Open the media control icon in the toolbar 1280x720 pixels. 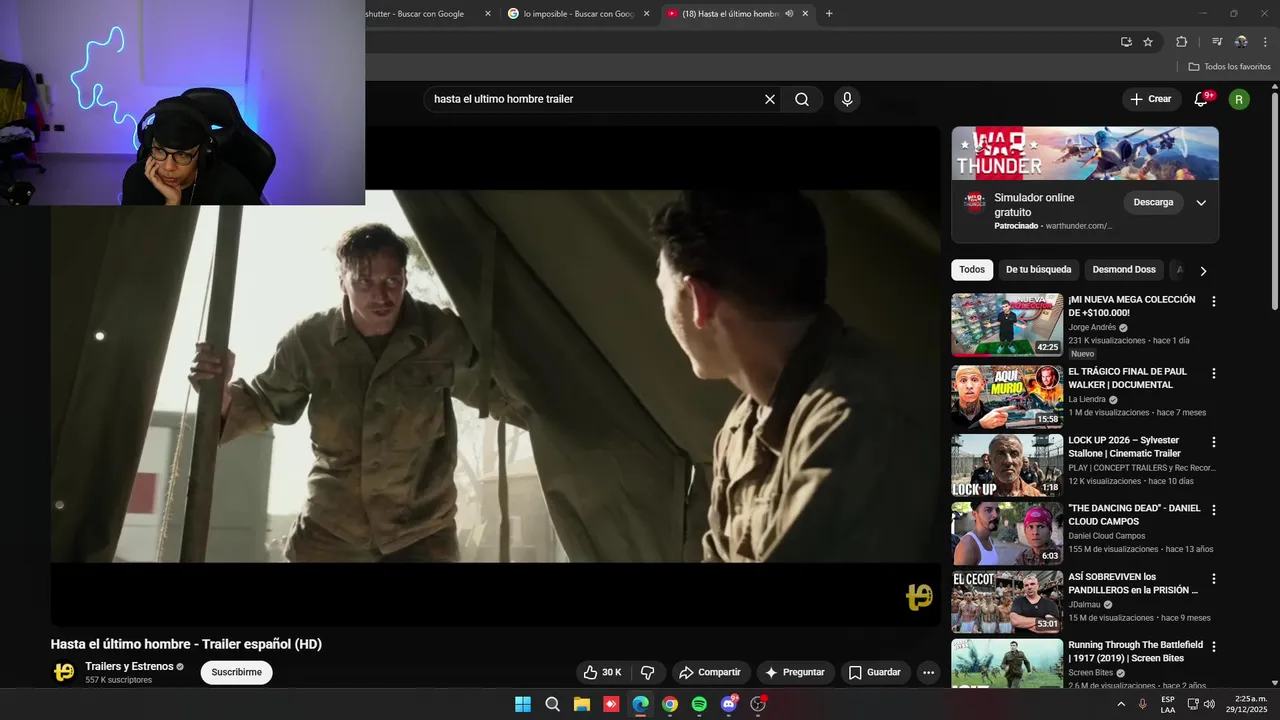click(1217, 42)
